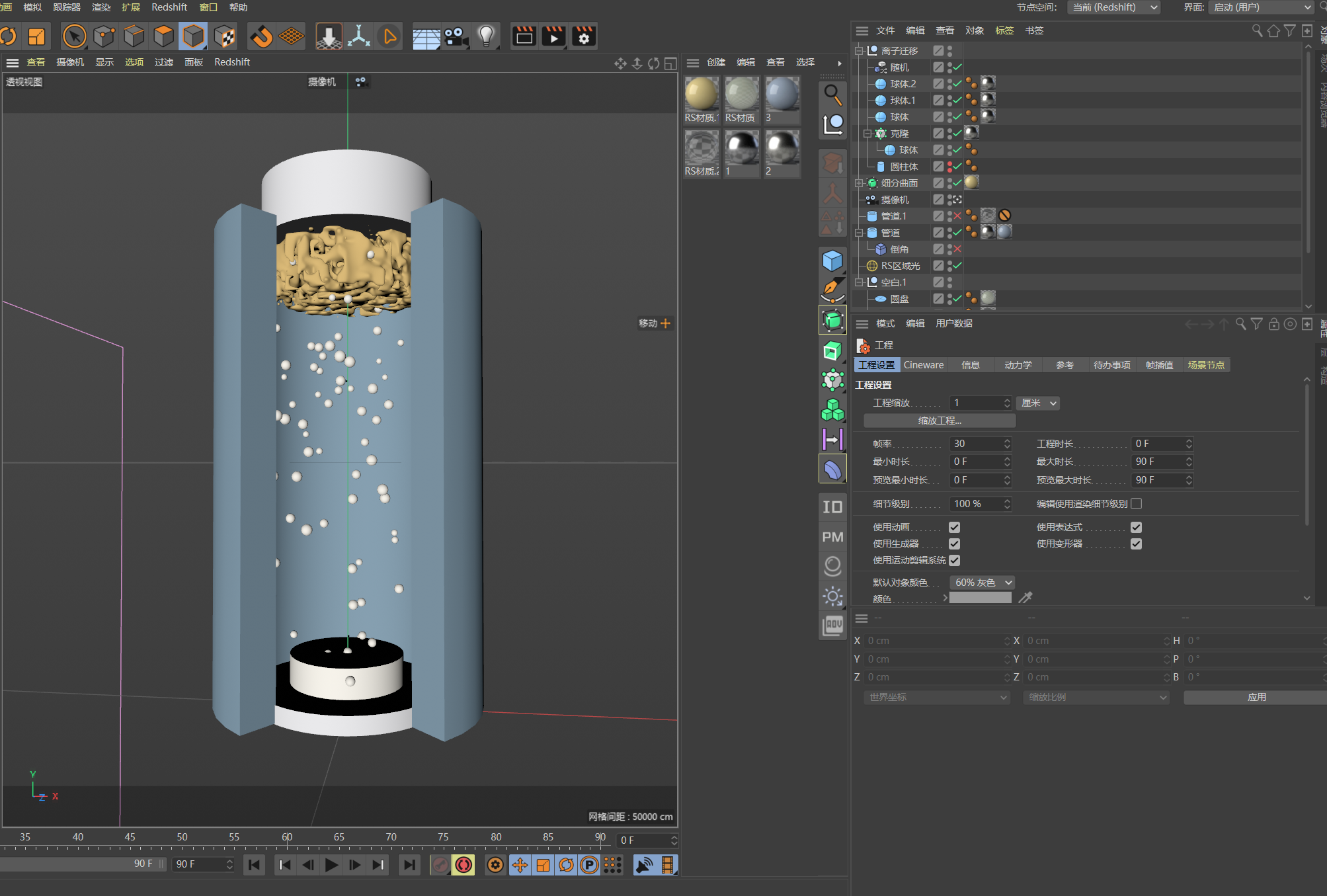Open the 标签 menu in object manager
Viewport: 1327px width, 896px height.
pyautogui.click(x=1004, y=30)
